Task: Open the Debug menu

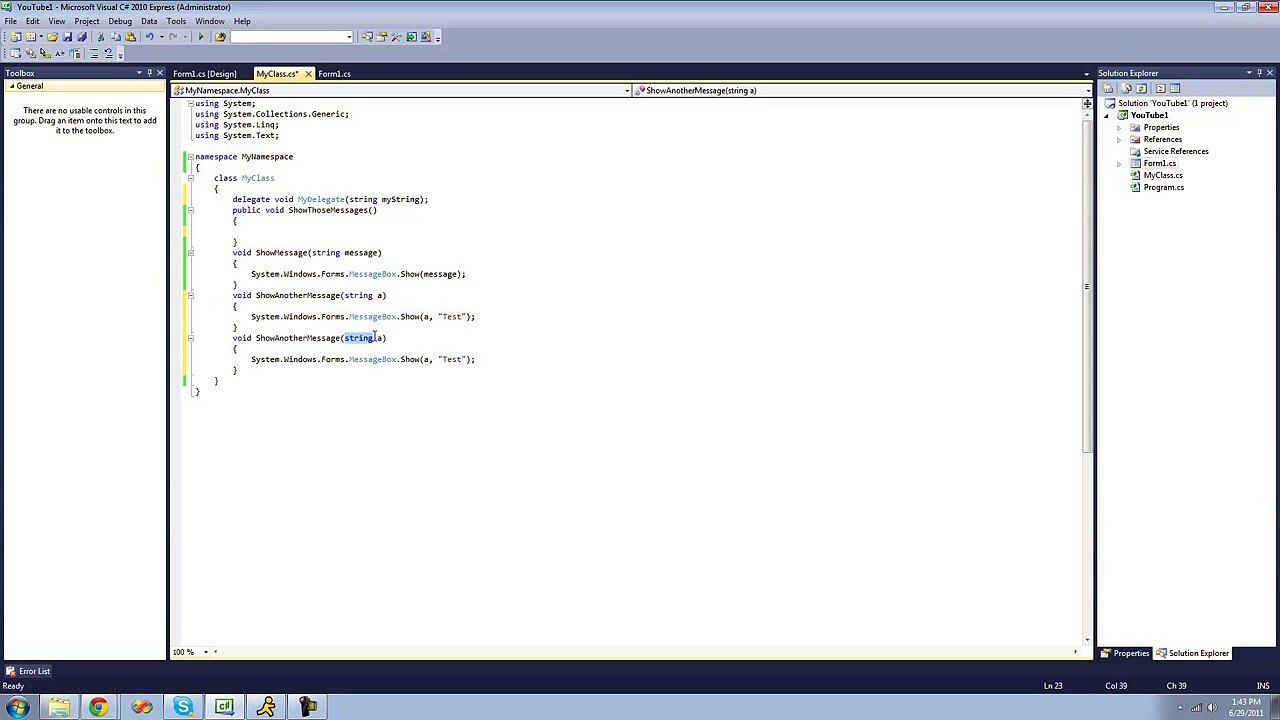Action: pos(120,21)
